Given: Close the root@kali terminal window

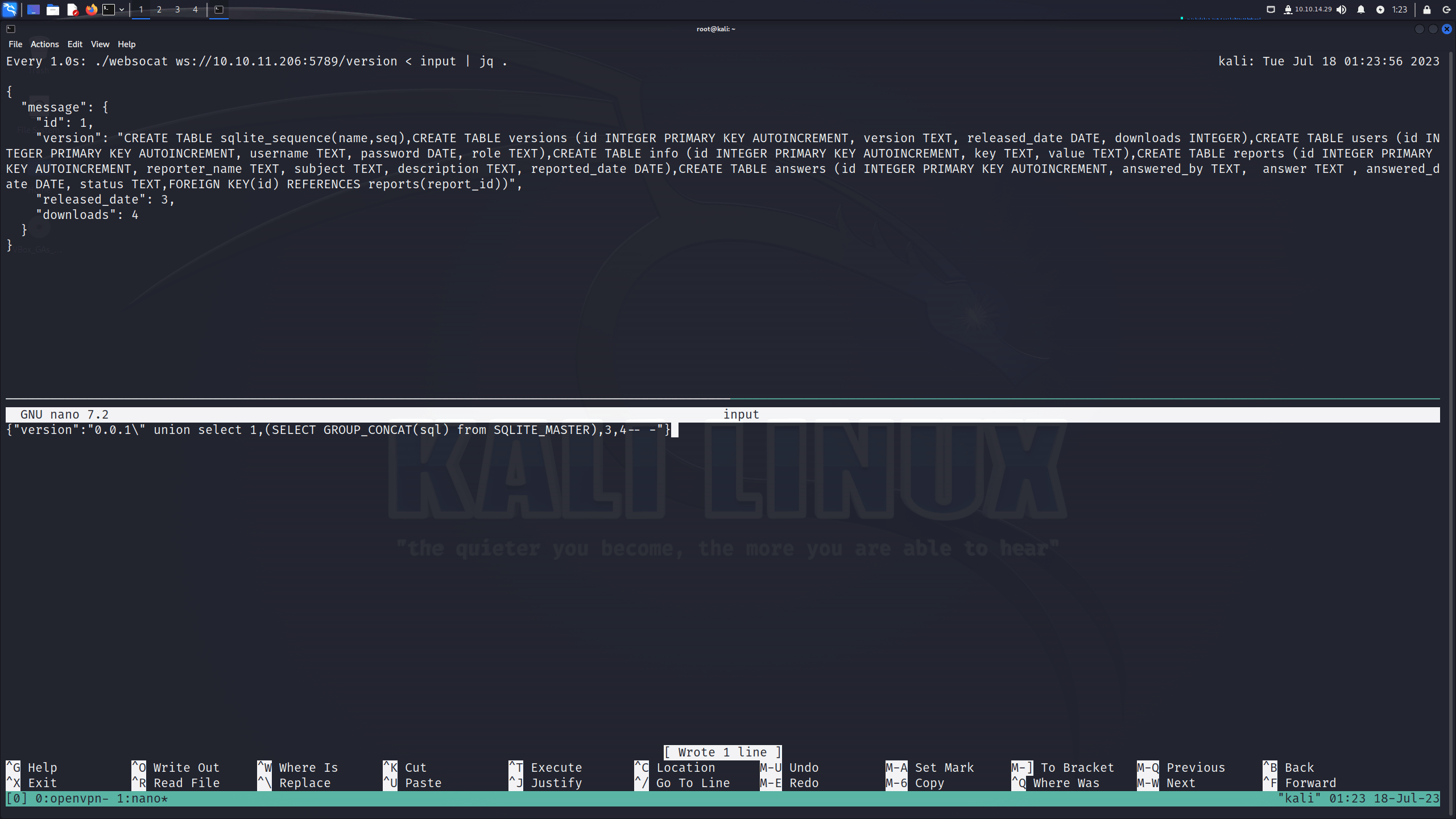Looking at the screenshot, I should point(1447,29).
